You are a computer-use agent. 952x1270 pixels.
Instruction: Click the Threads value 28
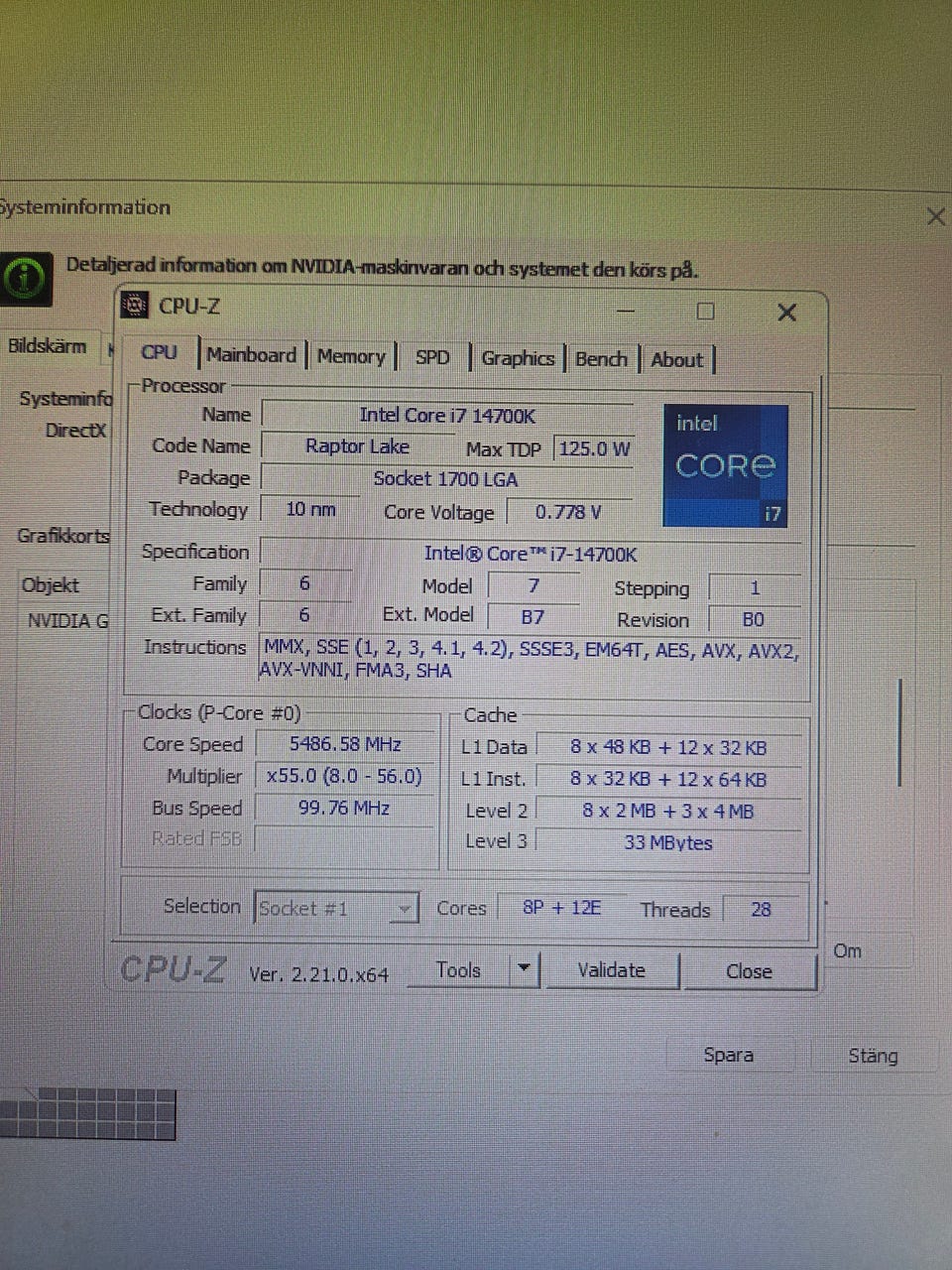[761, 910]
